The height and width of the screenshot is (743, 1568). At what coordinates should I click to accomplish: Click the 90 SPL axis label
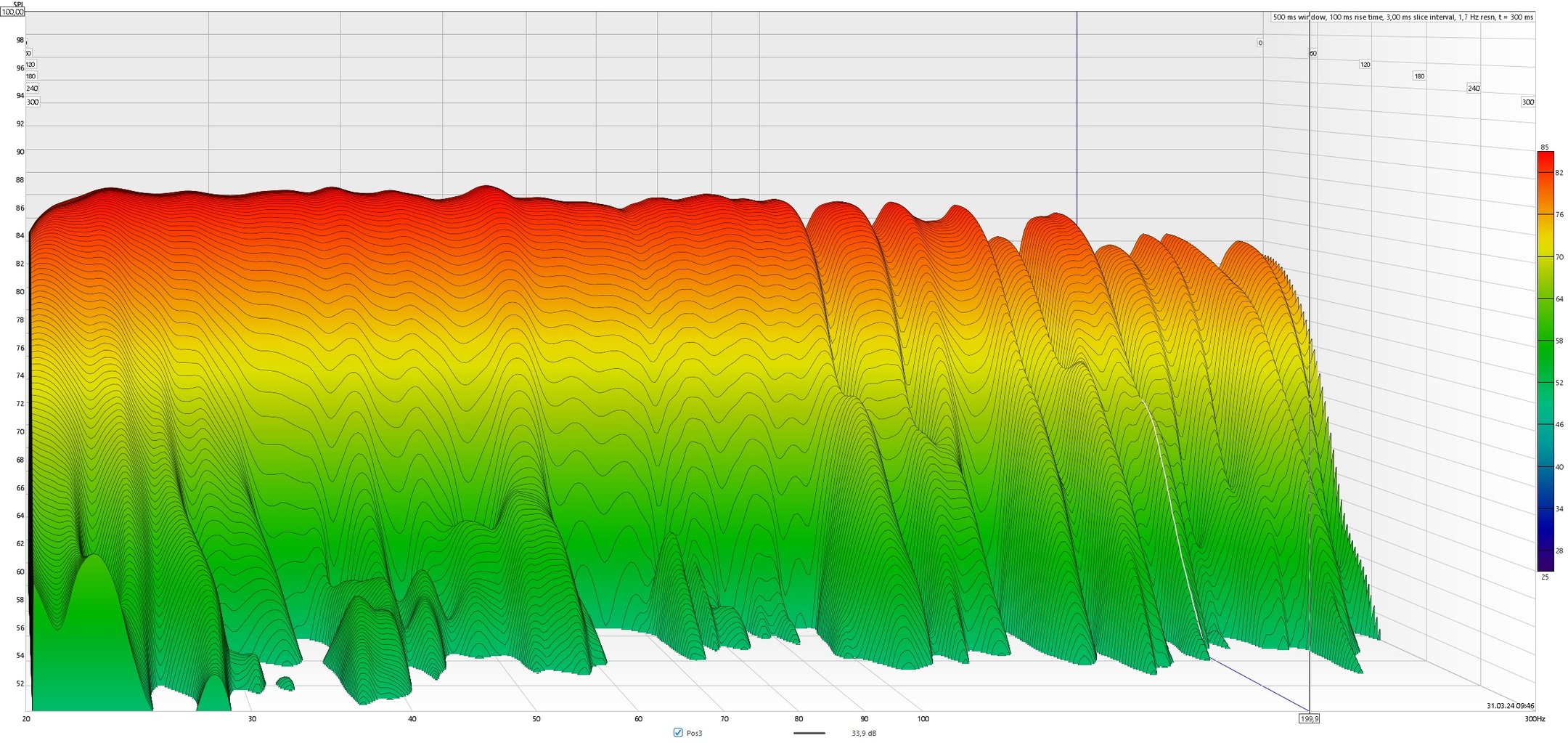pos(20,152)
